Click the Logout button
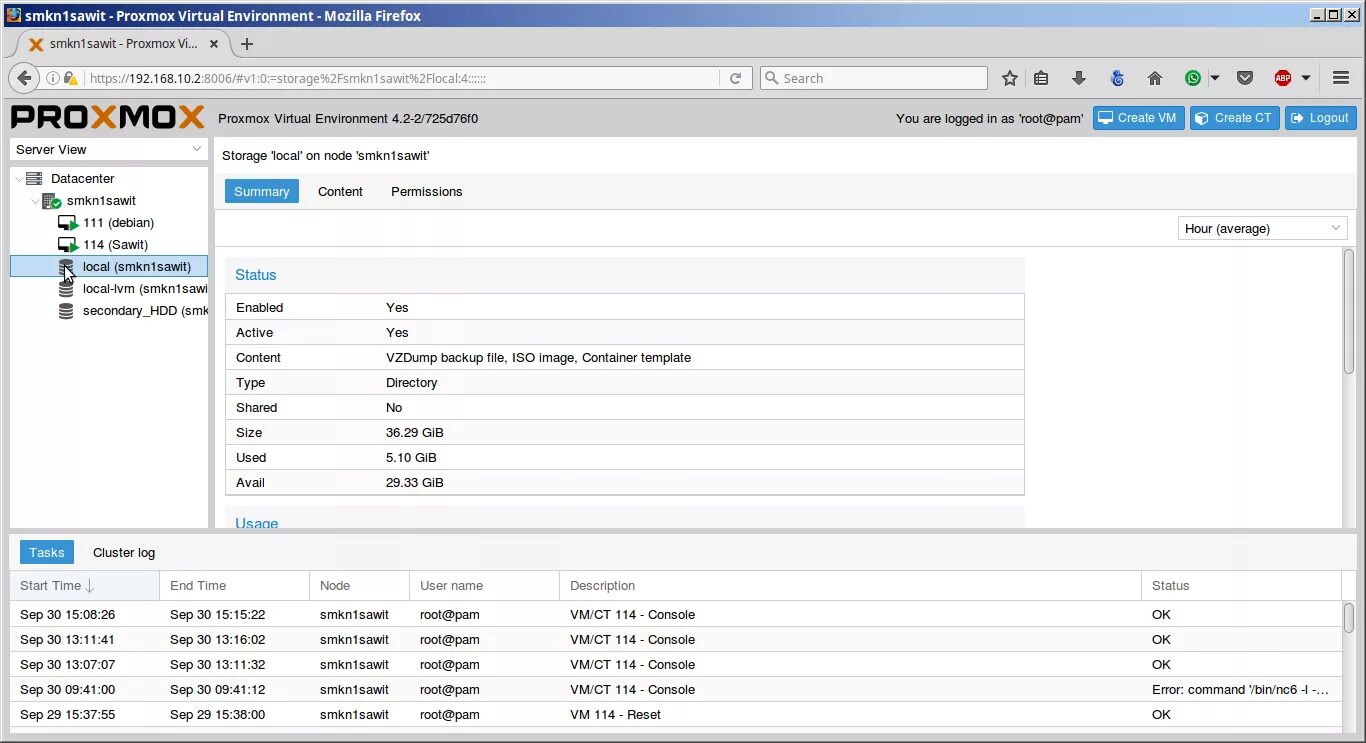 click(x=1321, y=118)
